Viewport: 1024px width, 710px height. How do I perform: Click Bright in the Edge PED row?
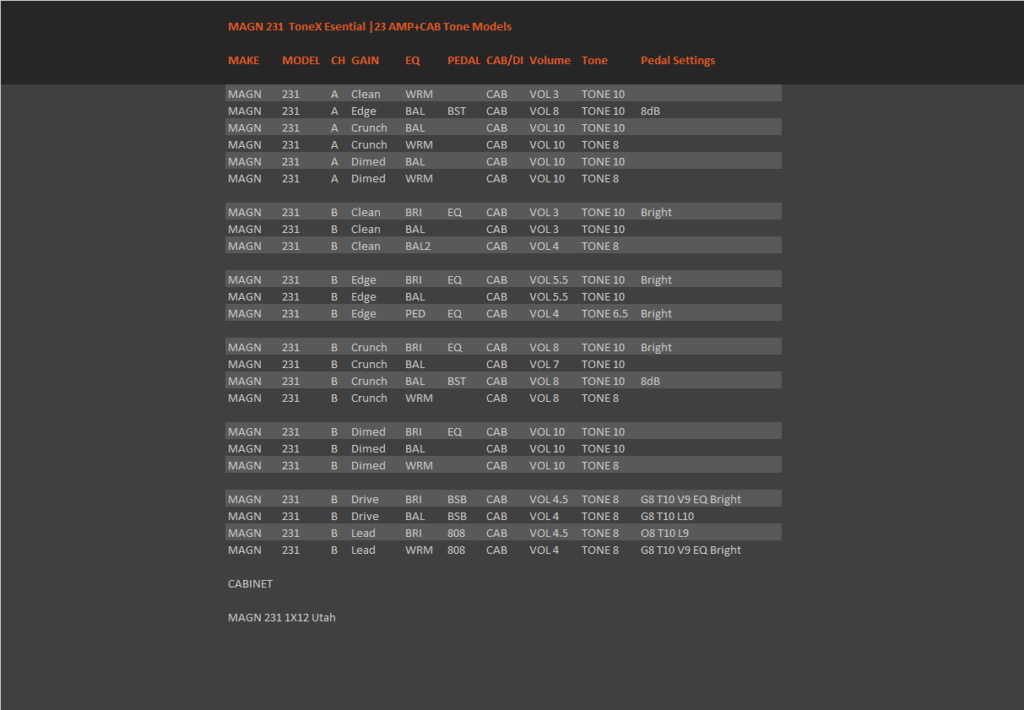[x=656, y=314]
